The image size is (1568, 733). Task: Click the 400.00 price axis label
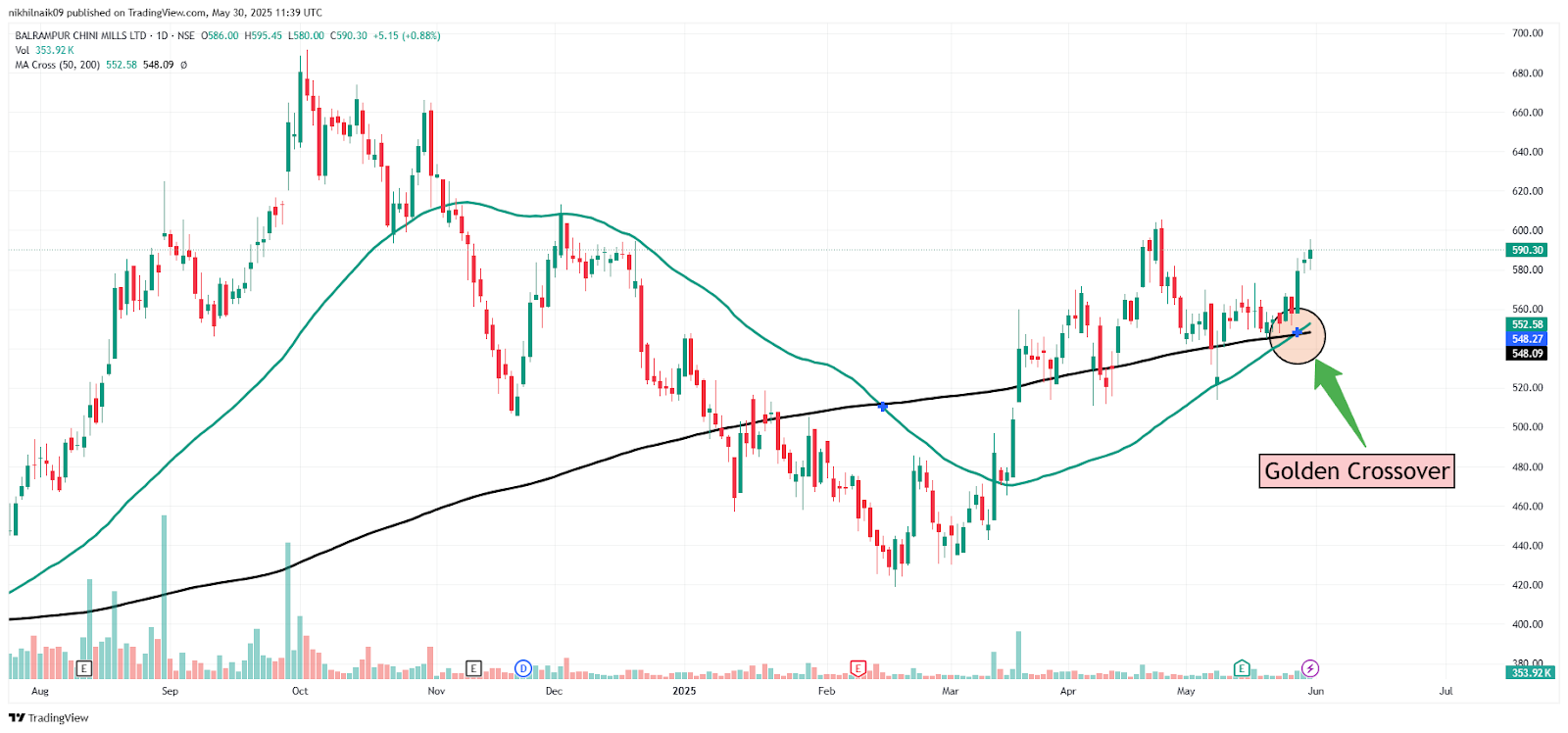point(1527,624)
